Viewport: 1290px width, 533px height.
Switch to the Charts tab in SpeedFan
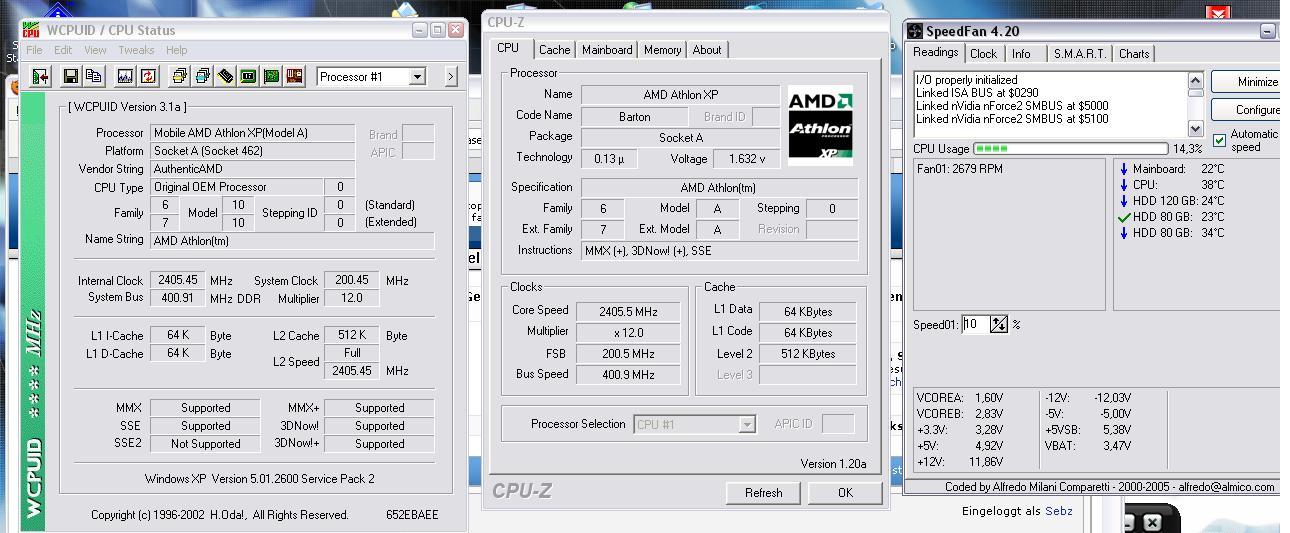tap(1134, 54)
